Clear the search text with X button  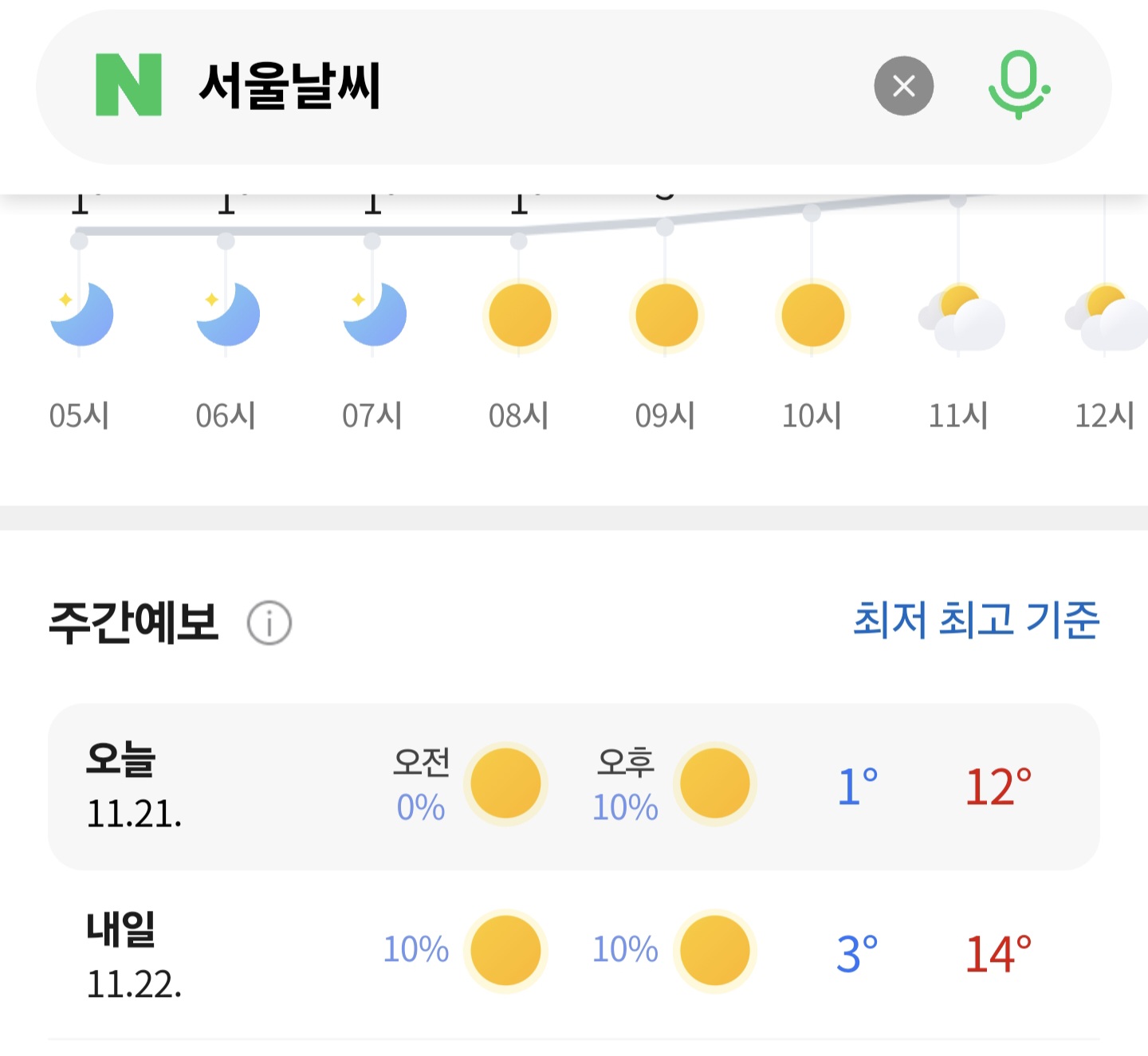(903, 86)
